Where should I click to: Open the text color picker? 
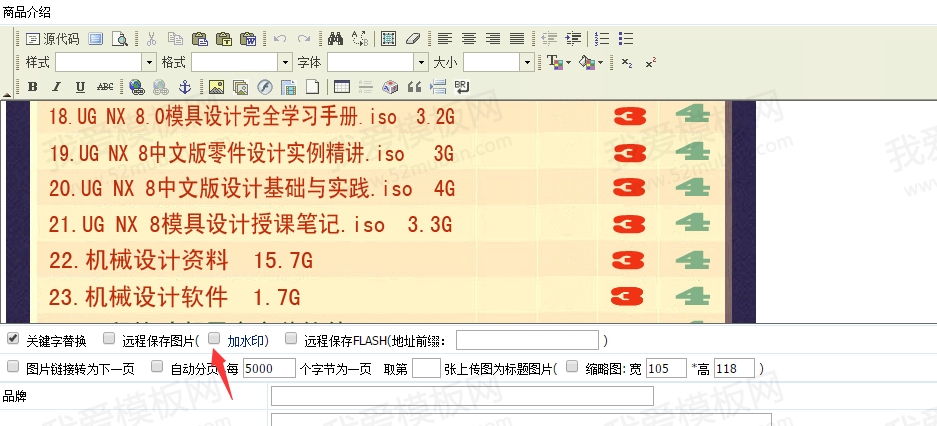pyautogui.click(x=559, y=62)
